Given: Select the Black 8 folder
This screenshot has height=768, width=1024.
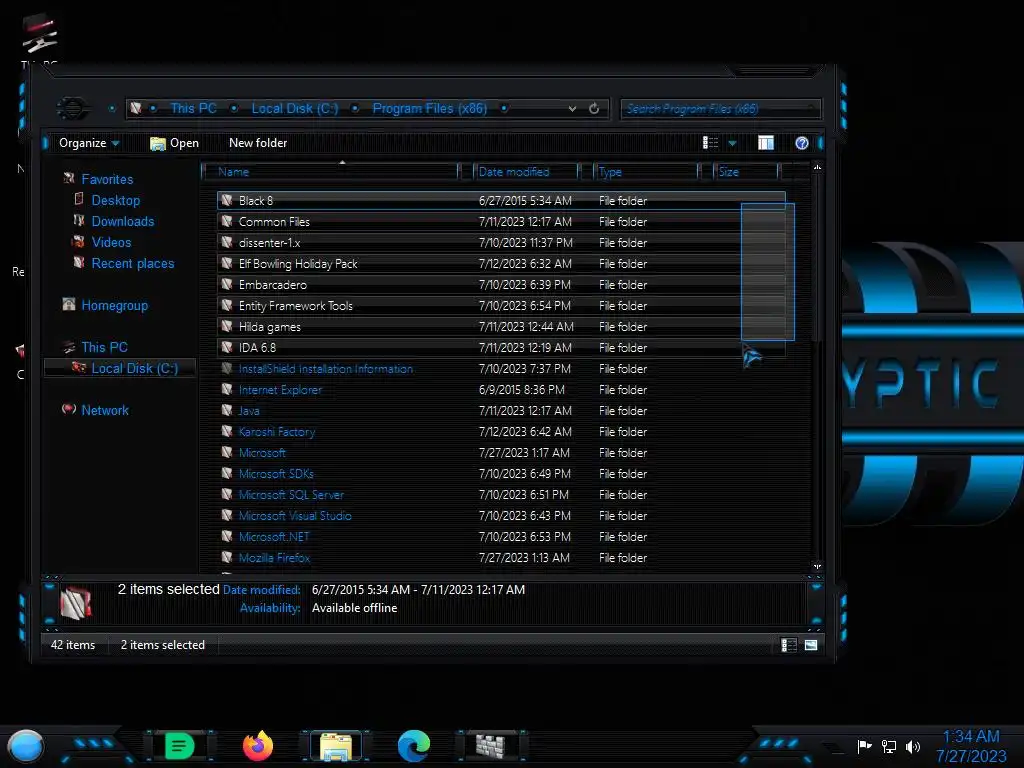Looking at the screenshot, I should [x=501, y=200].
